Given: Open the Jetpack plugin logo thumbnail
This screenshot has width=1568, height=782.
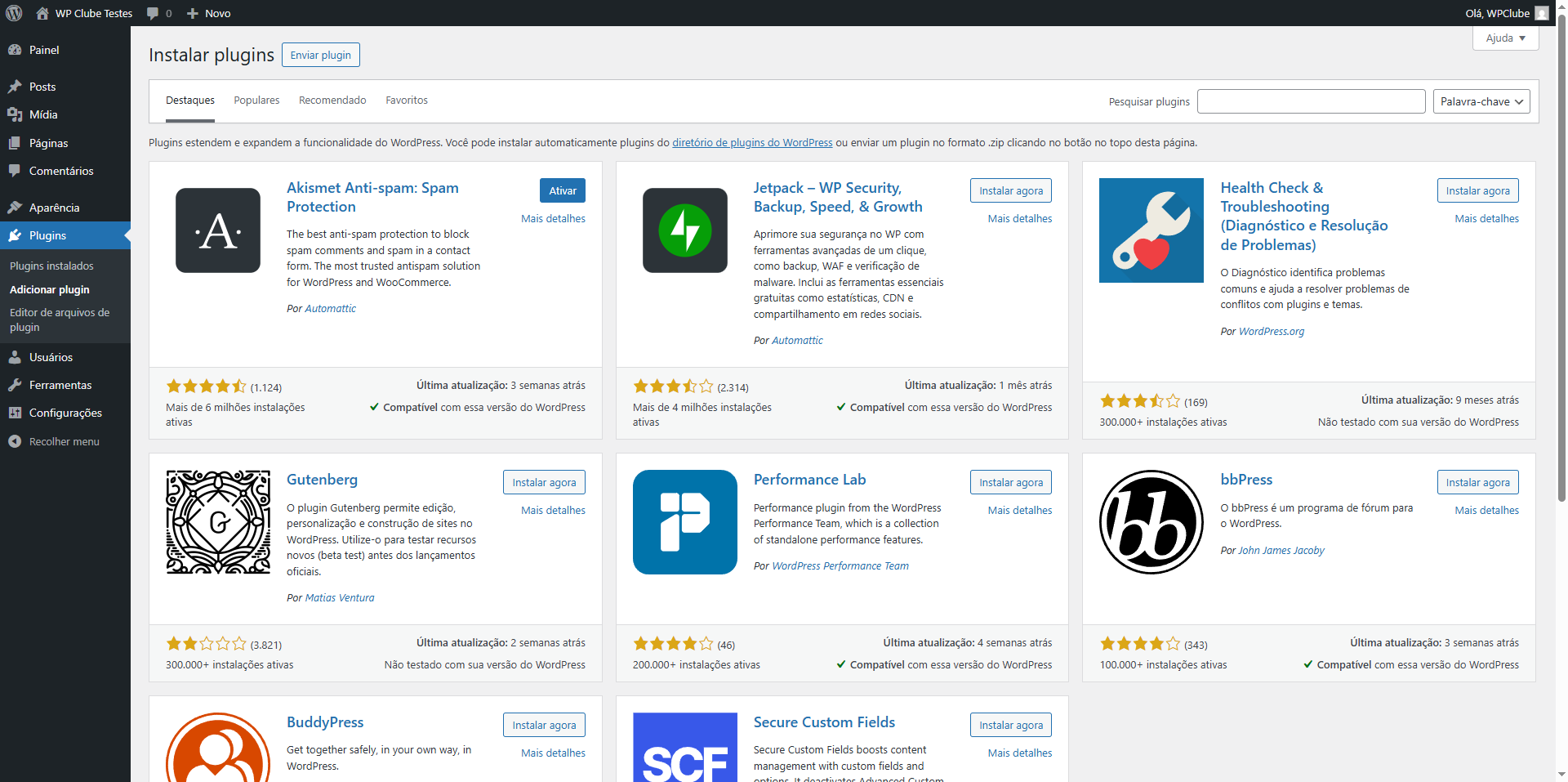Looking at the screenshot, I should pos(685,230).
